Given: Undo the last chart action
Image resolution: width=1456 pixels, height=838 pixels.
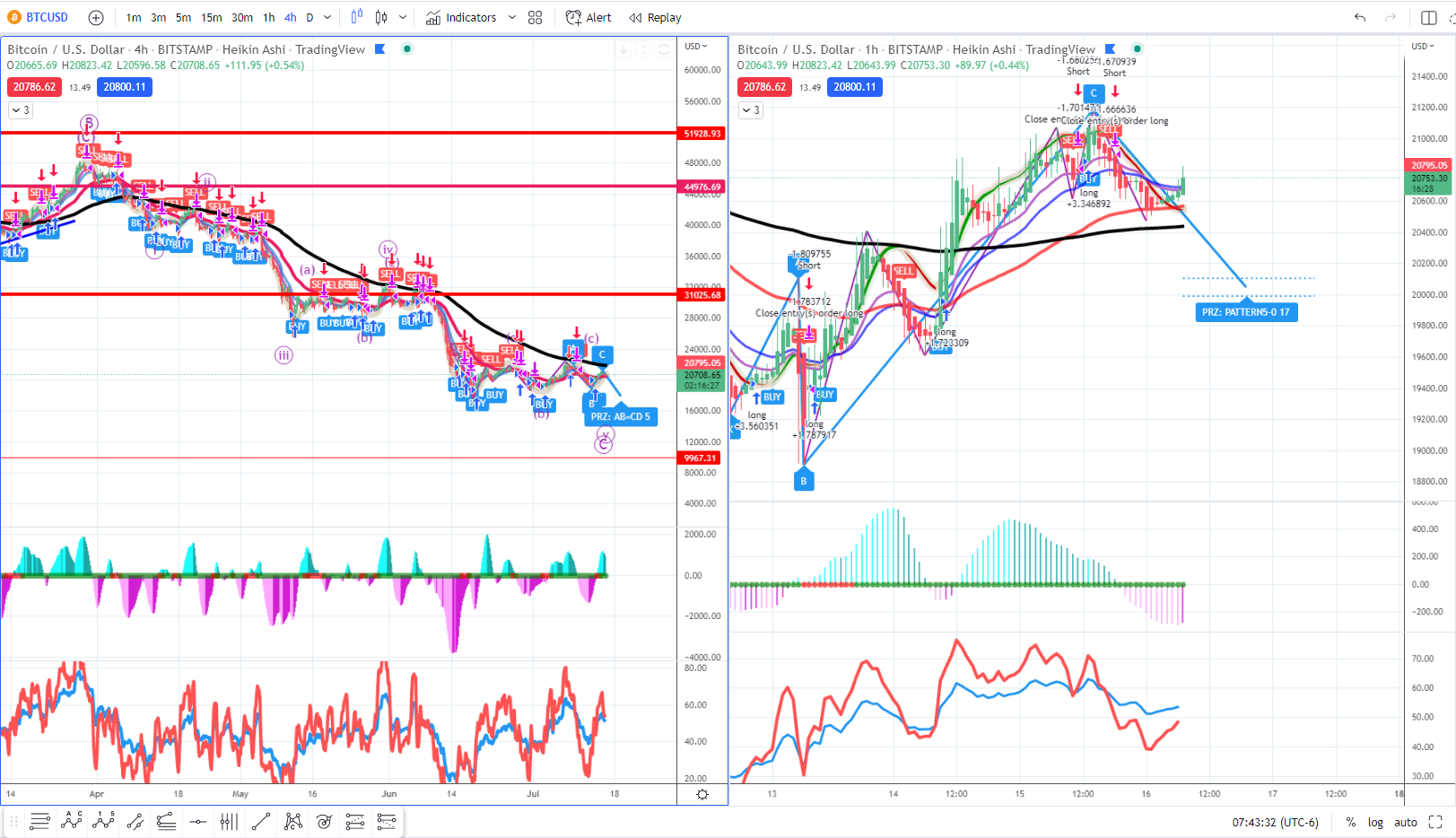Looking at the screenshot, I should tap(1361, 18).
